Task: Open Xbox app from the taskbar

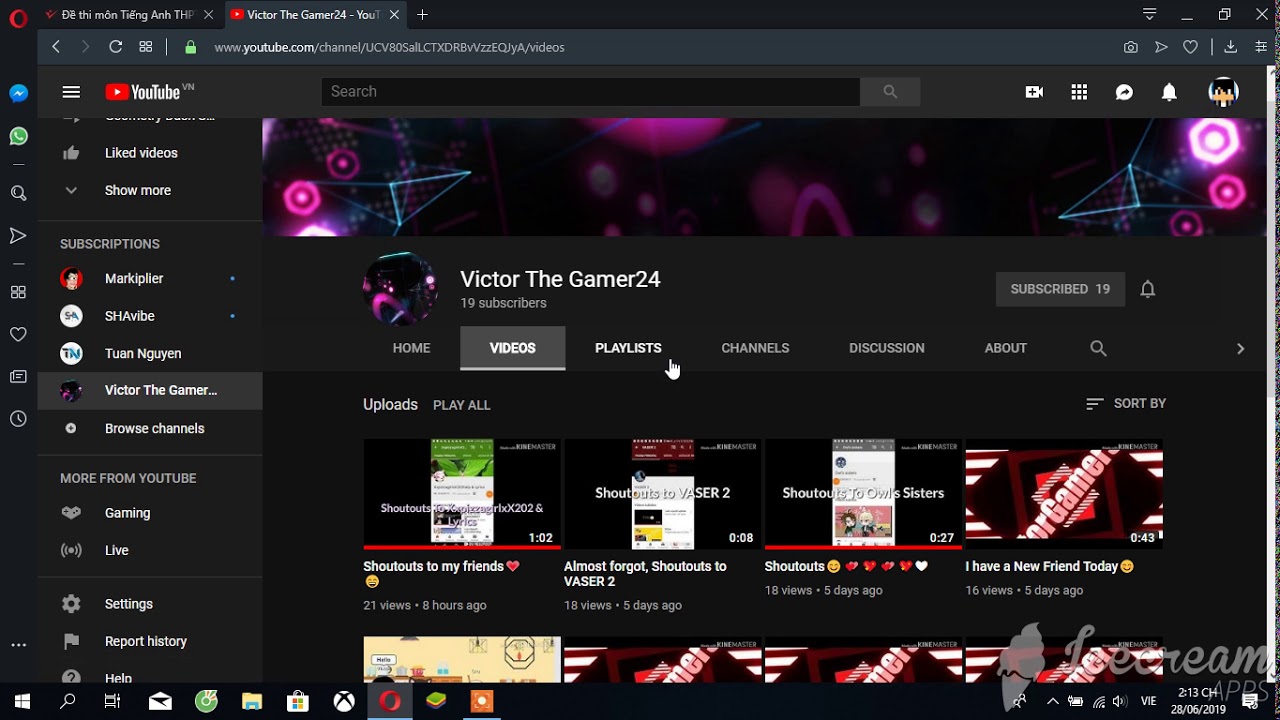Action: [343, 701]
